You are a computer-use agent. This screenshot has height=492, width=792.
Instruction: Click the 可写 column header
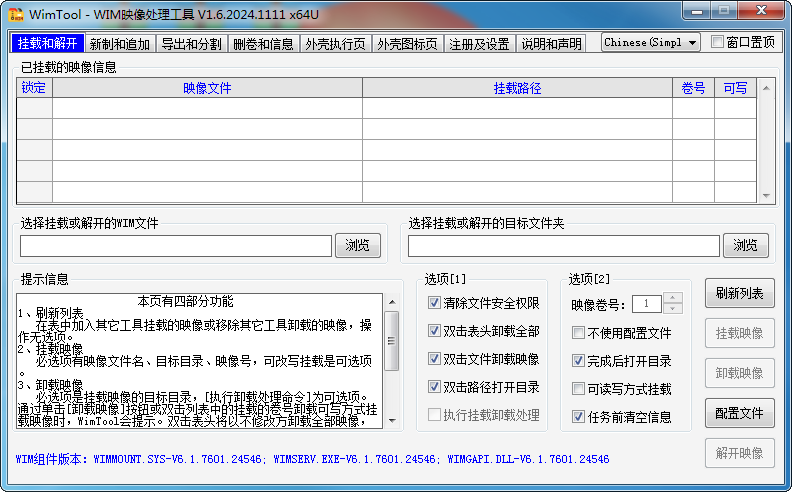[735, 88]
